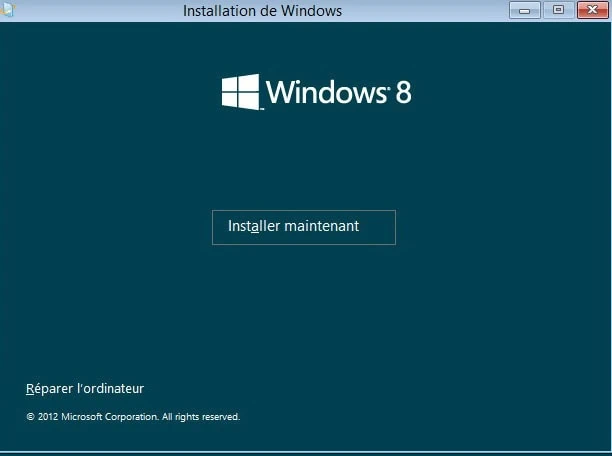Click the word maintenant on the install button
612x456 pixels.
(x=321, y=227)
